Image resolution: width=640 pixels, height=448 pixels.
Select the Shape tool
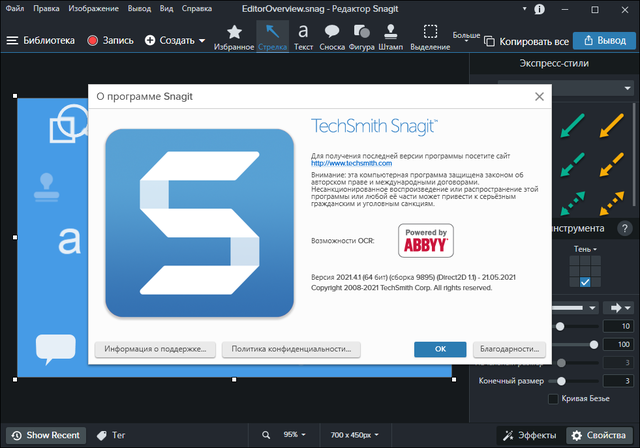[362, 37]
